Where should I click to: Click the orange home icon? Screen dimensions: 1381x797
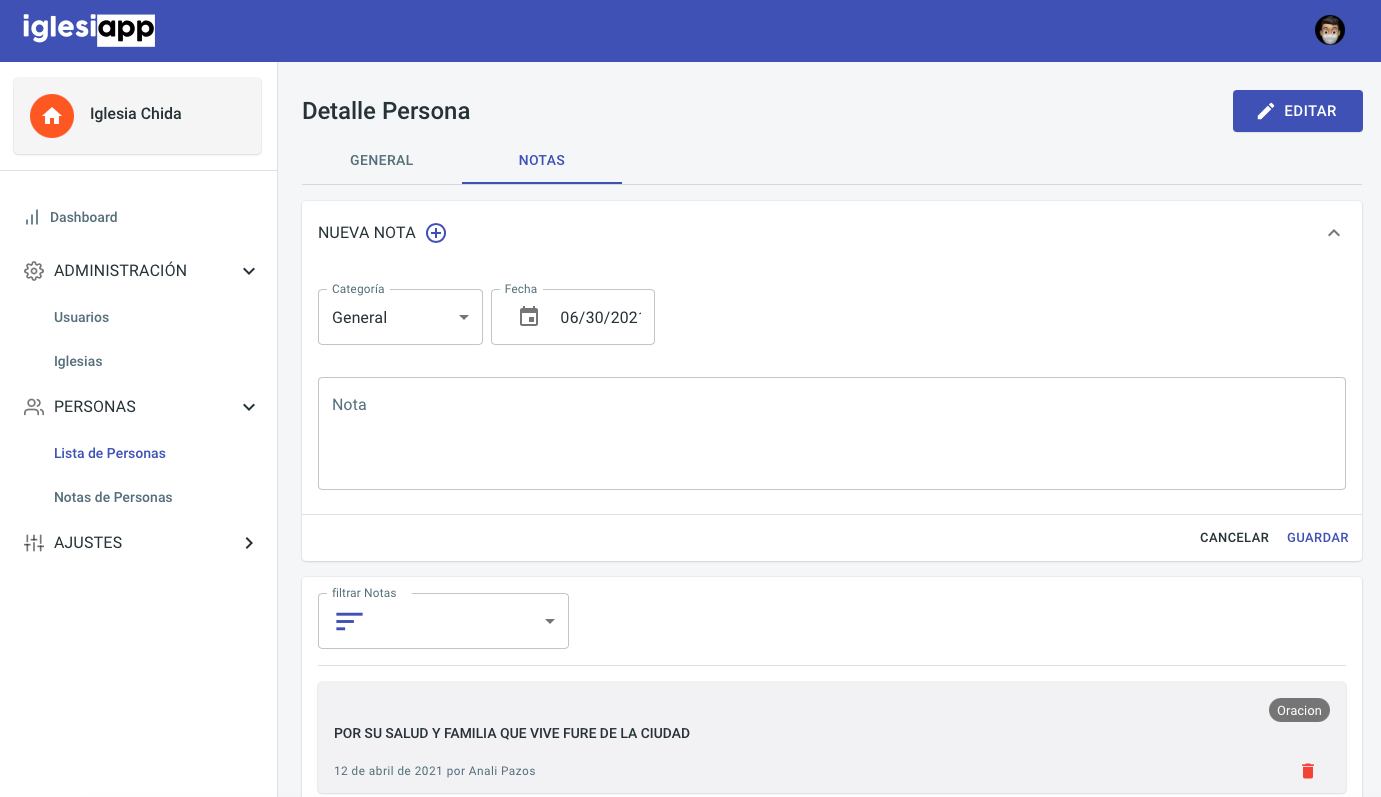(52, 116)
